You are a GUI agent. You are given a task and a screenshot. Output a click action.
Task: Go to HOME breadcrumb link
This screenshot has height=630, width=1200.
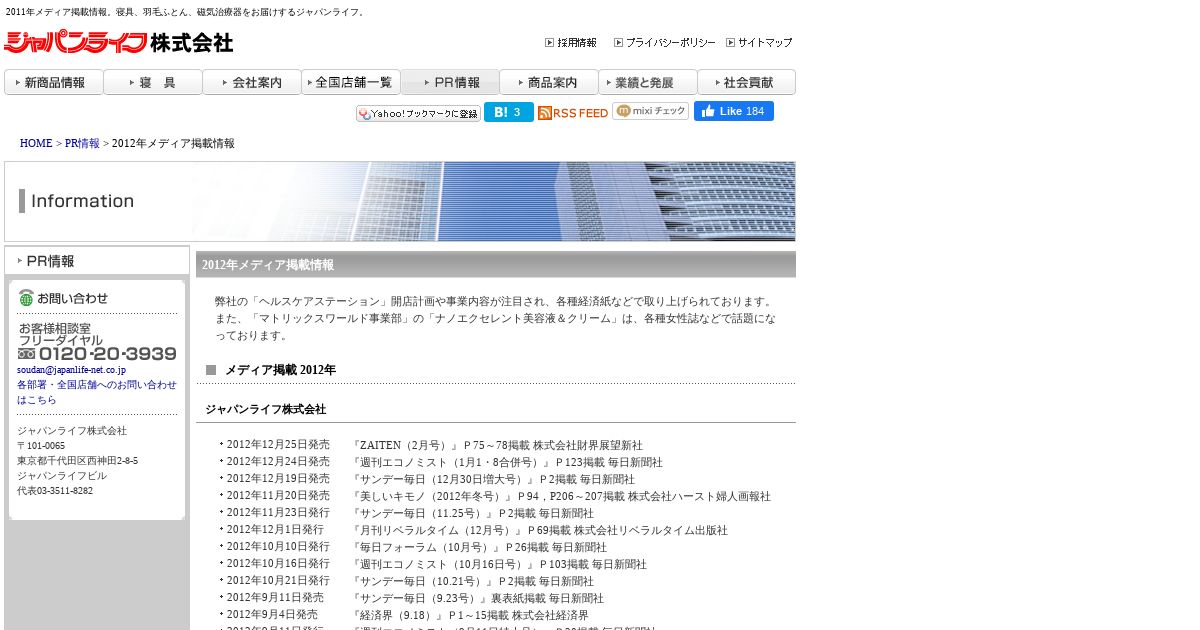[36, 144]
